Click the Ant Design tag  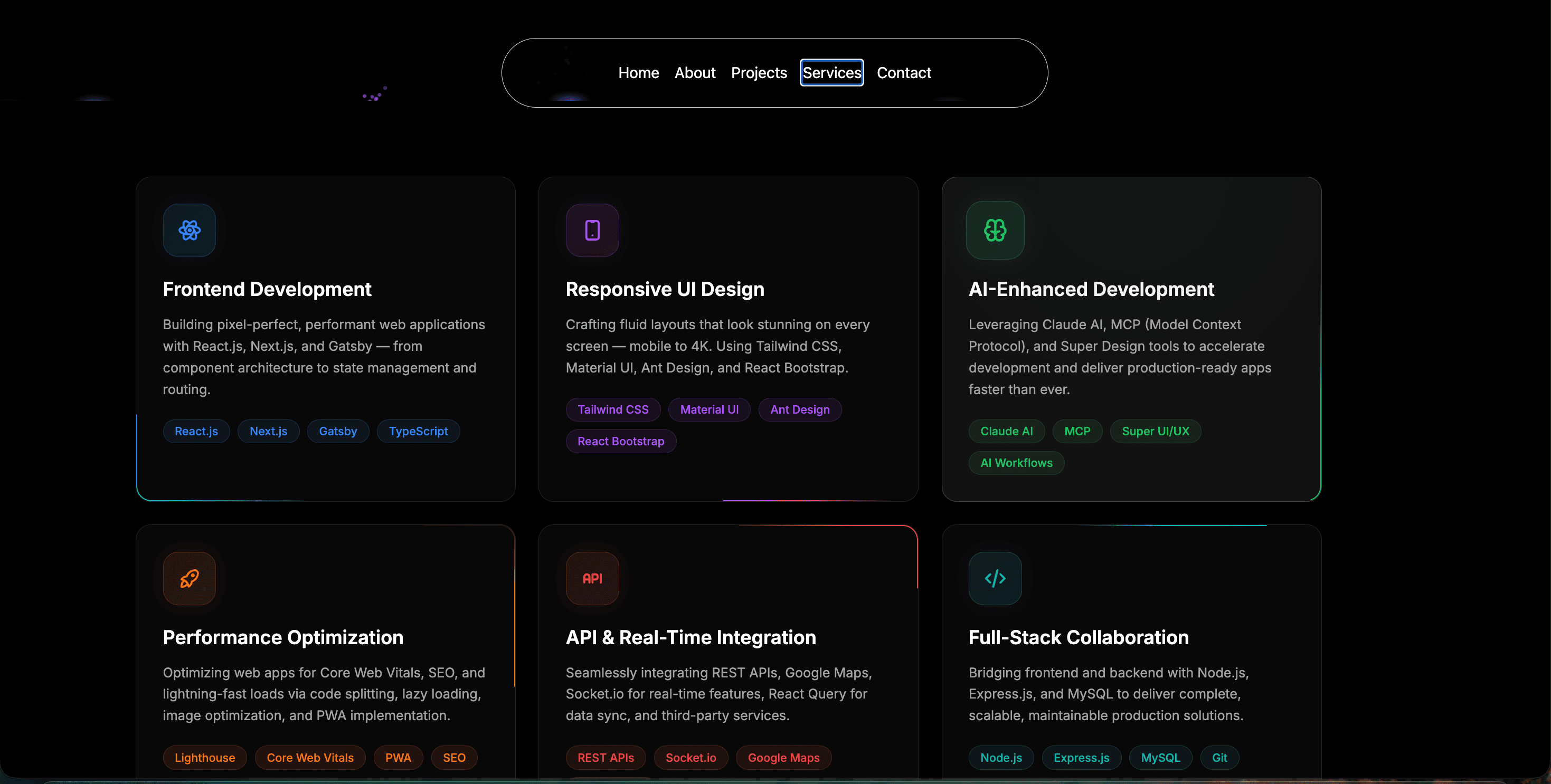point(800,410)
